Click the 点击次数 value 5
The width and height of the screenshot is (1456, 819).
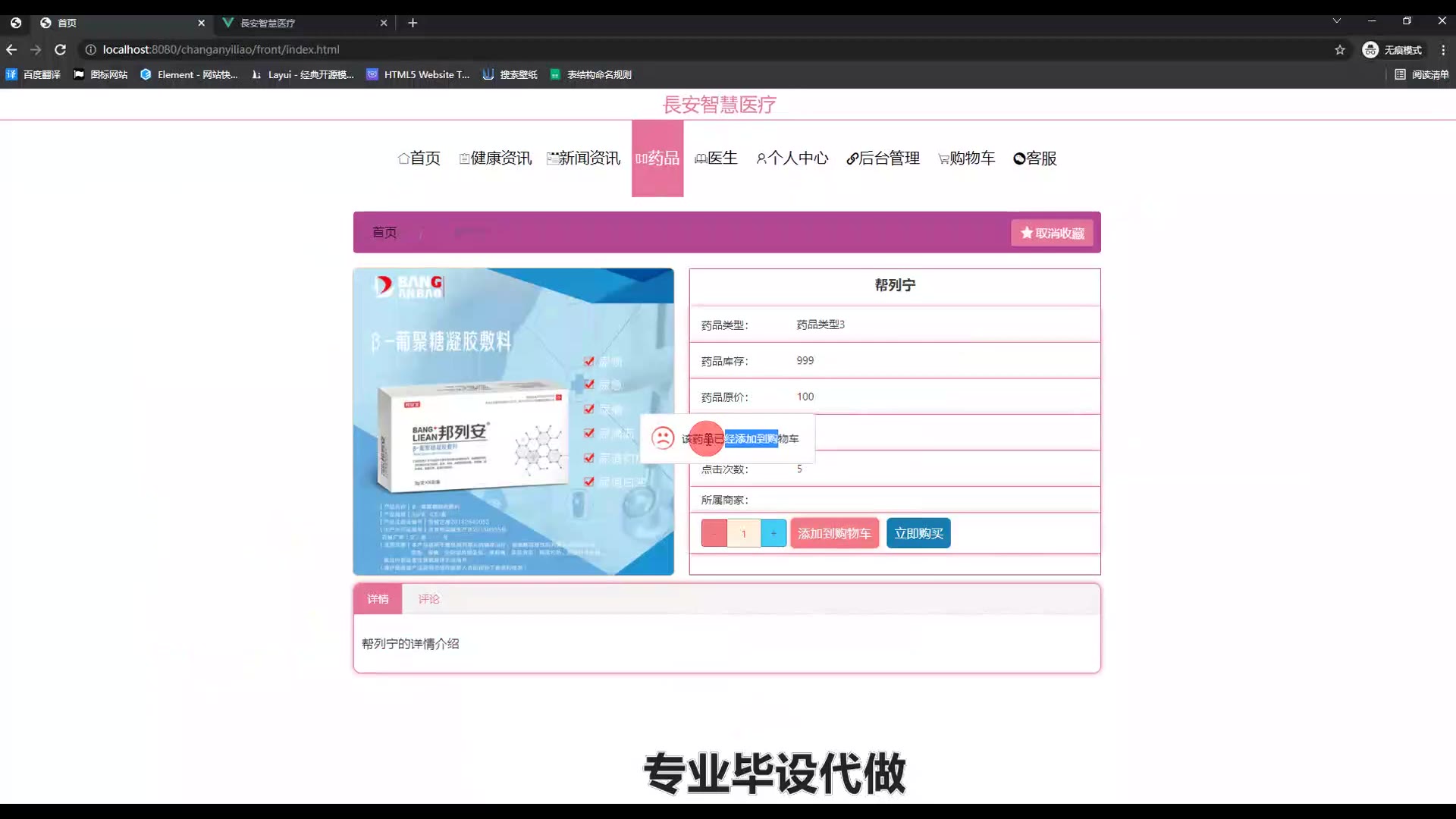point(799,469)
